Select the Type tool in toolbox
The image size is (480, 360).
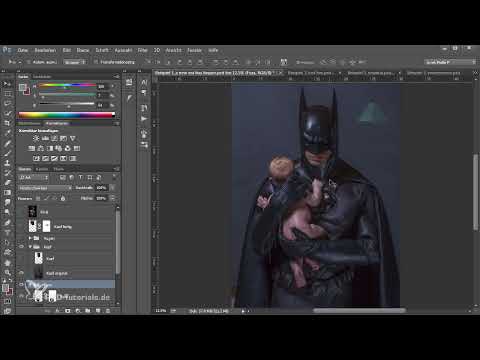pyautogui.click(x=7, y=232)
